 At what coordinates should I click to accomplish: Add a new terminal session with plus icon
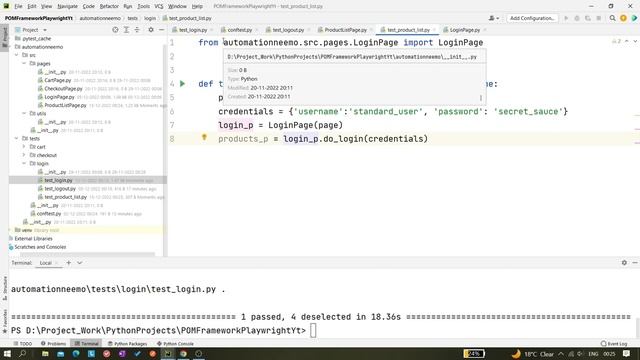coord(69,263)
